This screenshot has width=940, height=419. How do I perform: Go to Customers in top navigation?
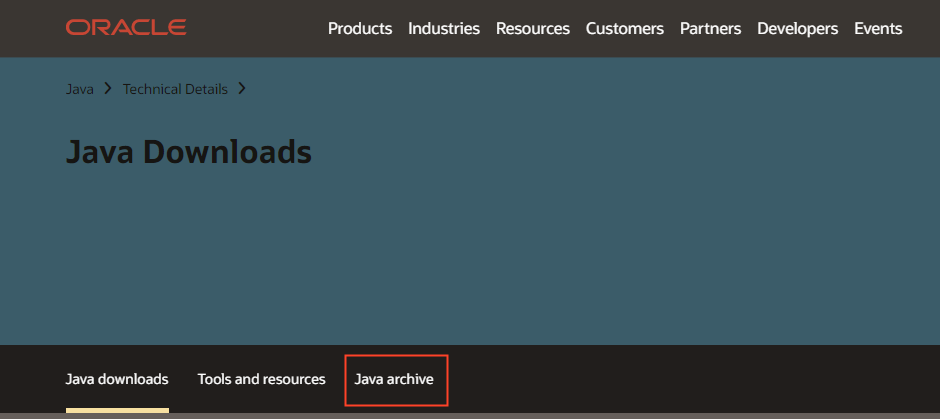pyautogui.click(x=625, y=29)
